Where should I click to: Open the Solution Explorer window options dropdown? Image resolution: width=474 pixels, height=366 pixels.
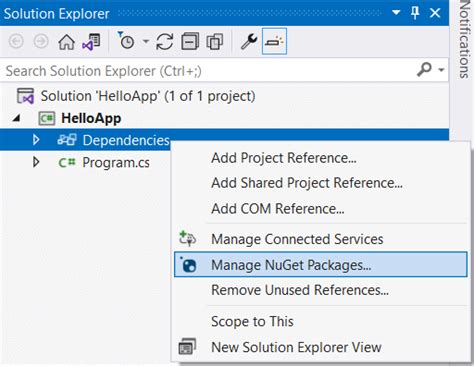396,13
